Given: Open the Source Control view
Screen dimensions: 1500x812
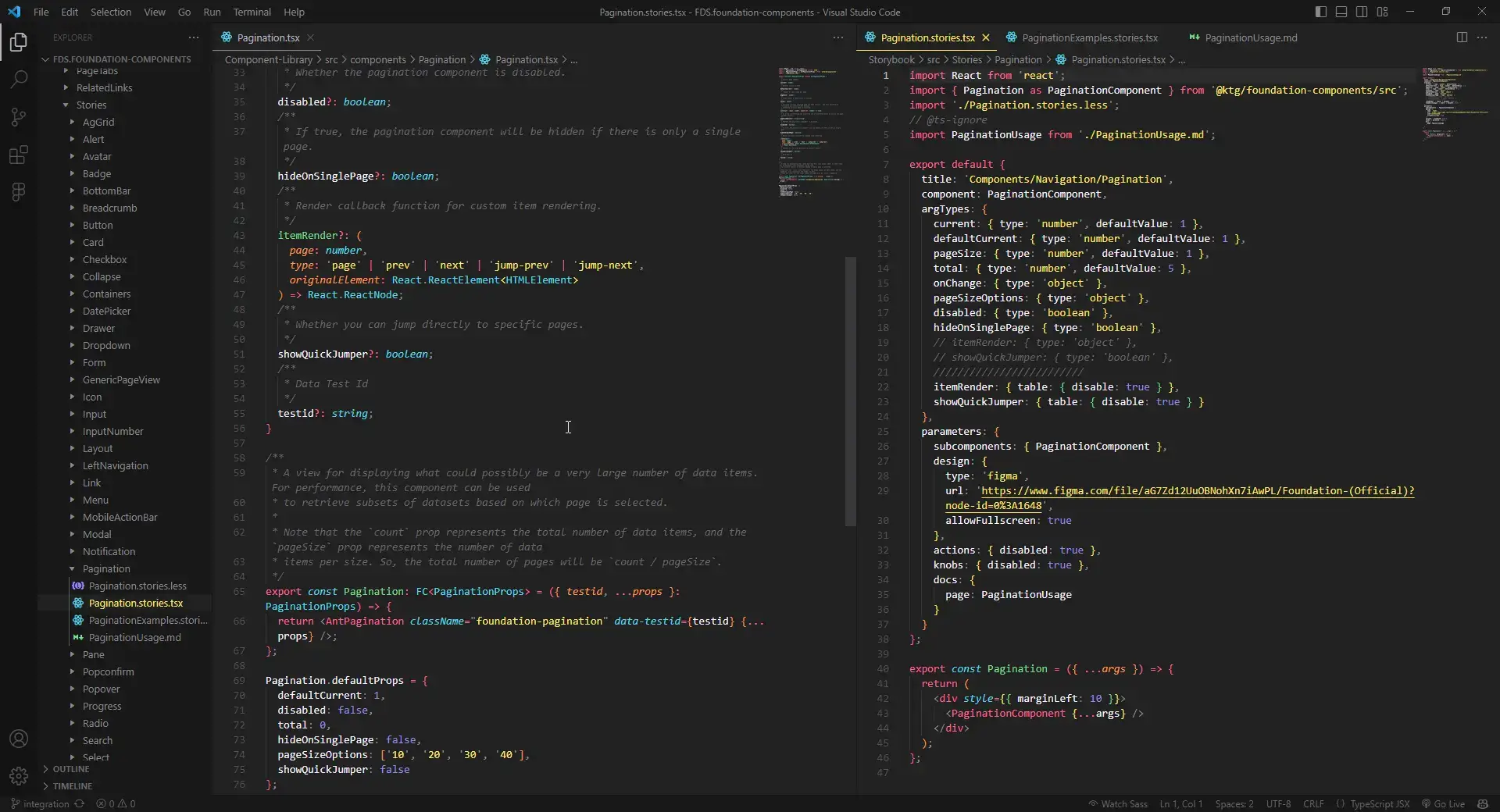Looking at the screenshot, I should pyautogui.click(x=19, y=117).
